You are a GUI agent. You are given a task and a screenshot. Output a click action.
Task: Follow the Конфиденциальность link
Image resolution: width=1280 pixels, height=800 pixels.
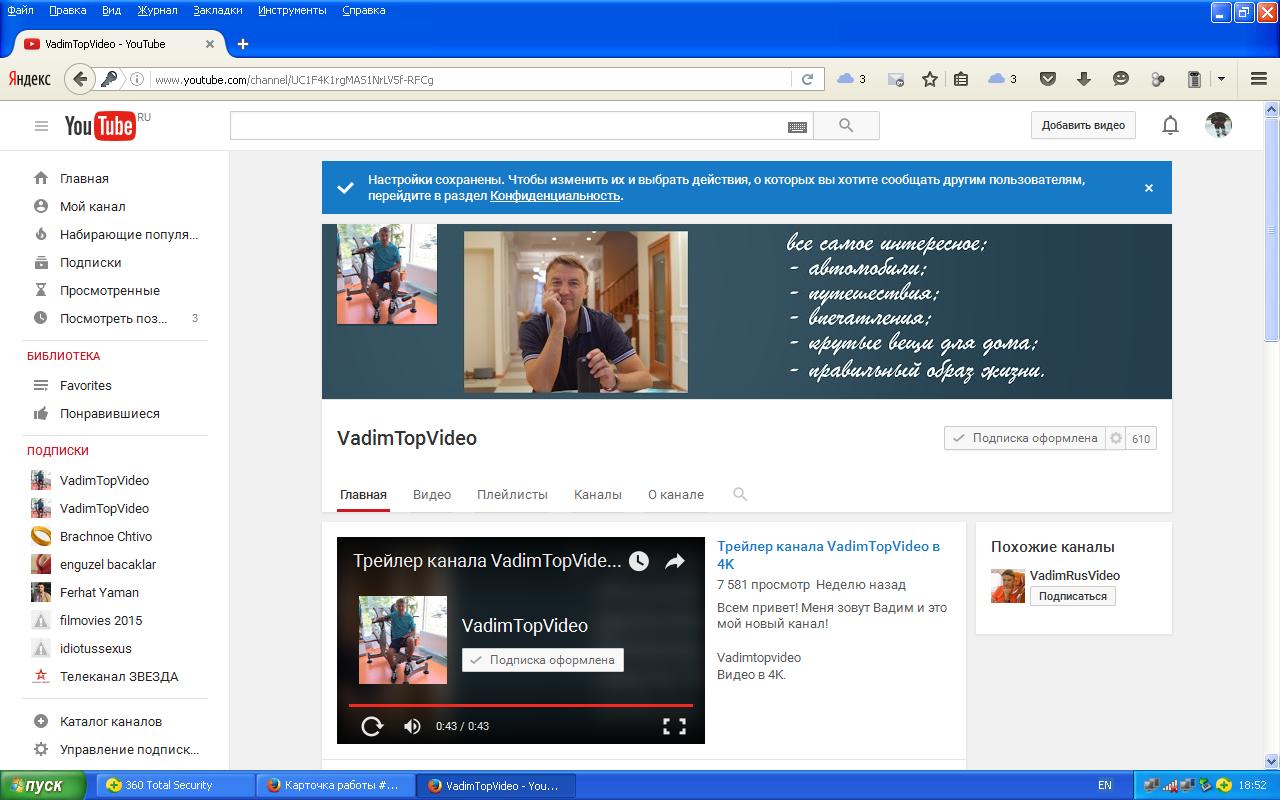click(555, 196)
